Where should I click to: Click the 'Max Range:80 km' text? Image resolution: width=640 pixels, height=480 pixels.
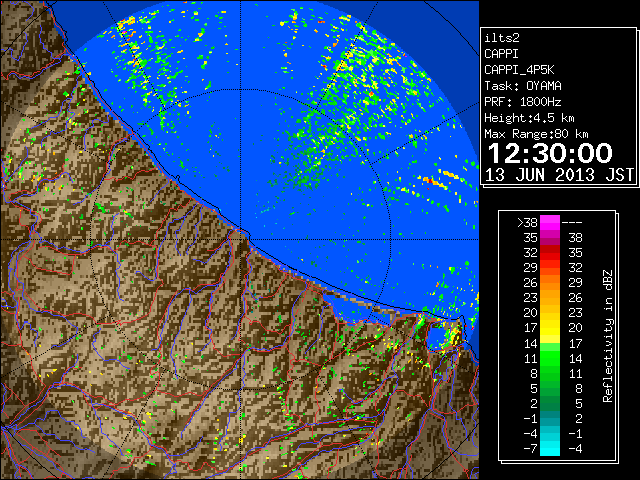coord(536,134)
